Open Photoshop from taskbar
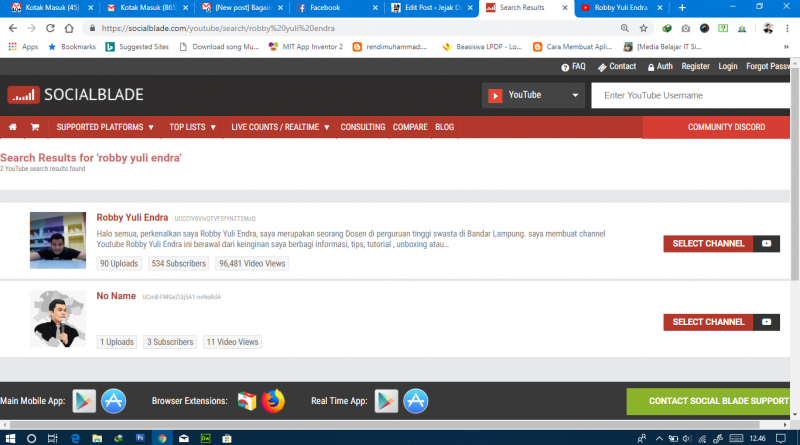The height and width of the screenshot is (445, 800). [140, 438]
